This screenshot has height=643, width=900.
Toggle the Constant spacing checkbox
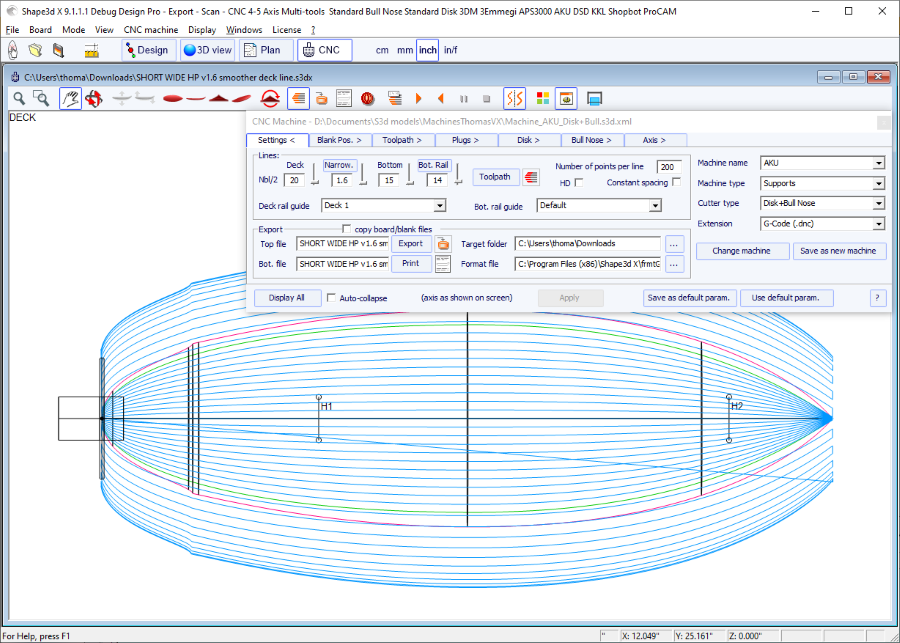677,183
